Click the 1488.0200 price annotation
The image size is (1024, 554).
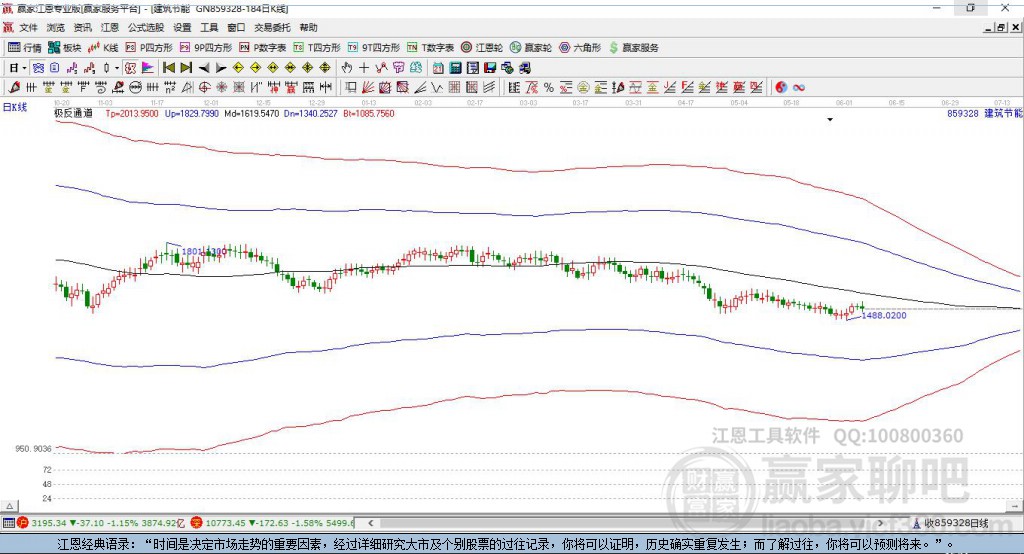[x=884, y=316]
